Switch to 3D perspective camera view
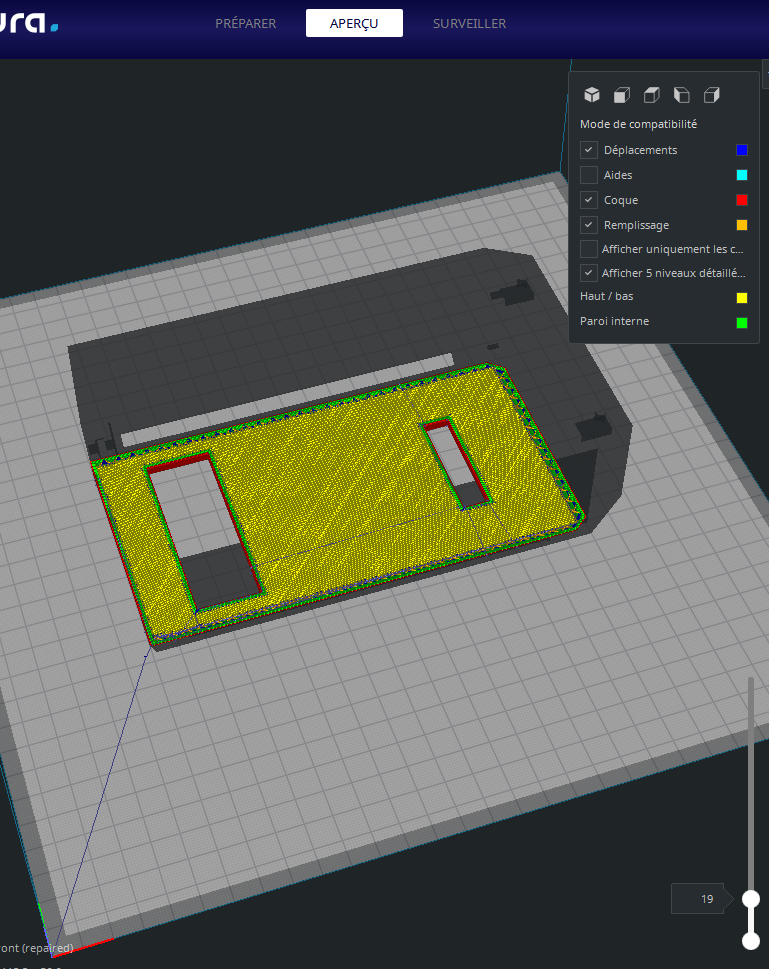Image resolution: width=769 pixels, height=969 pixels. 592,95
